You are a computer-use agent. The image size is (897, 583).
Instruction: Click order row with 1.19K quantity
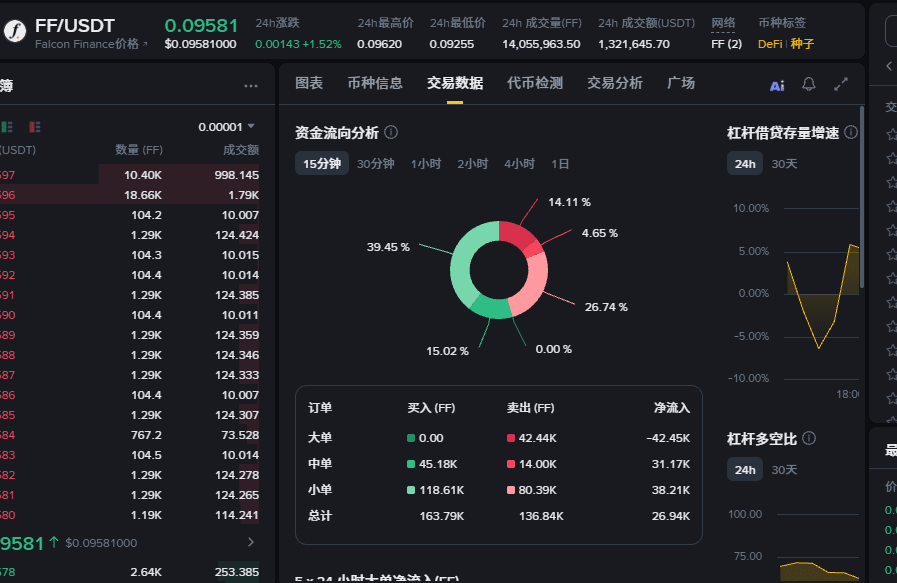tap(129, 515)
